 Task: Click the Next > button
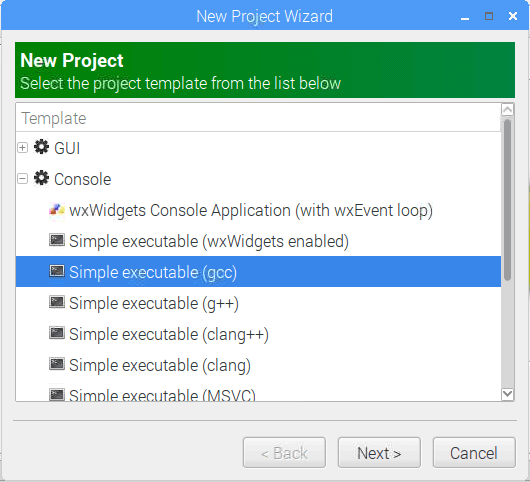click(379, 453)
